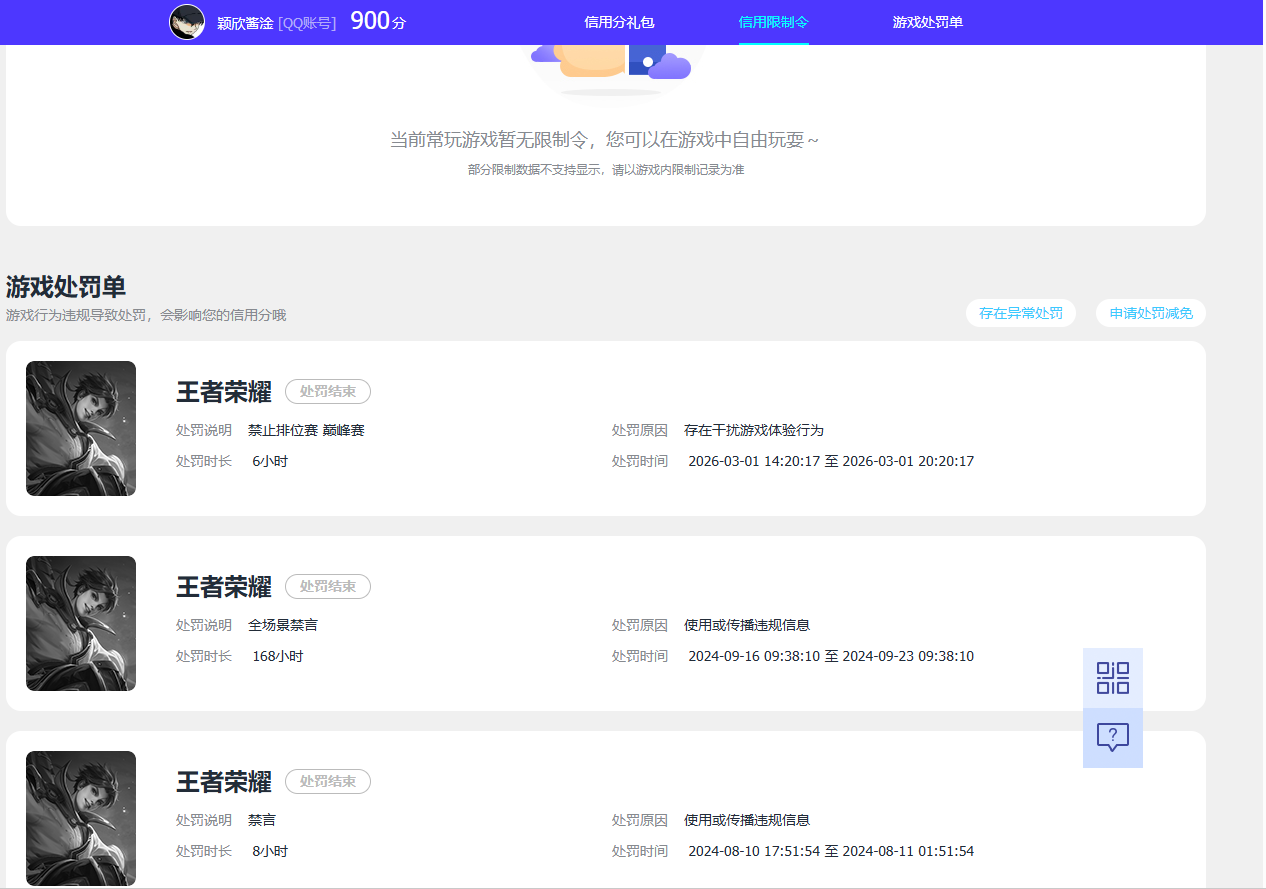Click 使用或传播违规信息 in 8小时 card
1266x889 pixels.
point(747,820)
